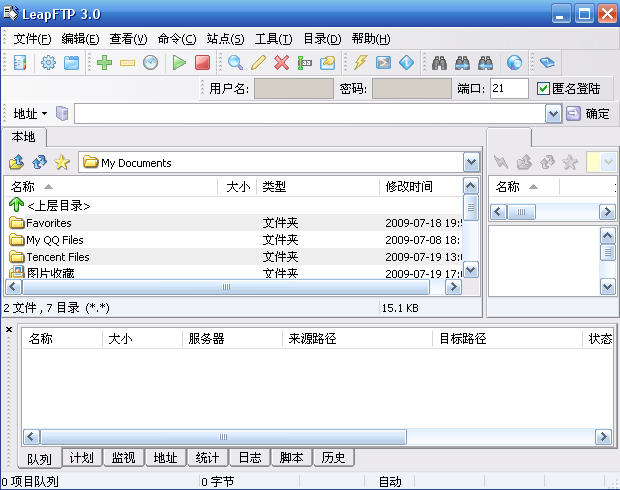This screenshot has height=490, width=620.
Task: Click the clock schedule icon
Action: (150, 63)
